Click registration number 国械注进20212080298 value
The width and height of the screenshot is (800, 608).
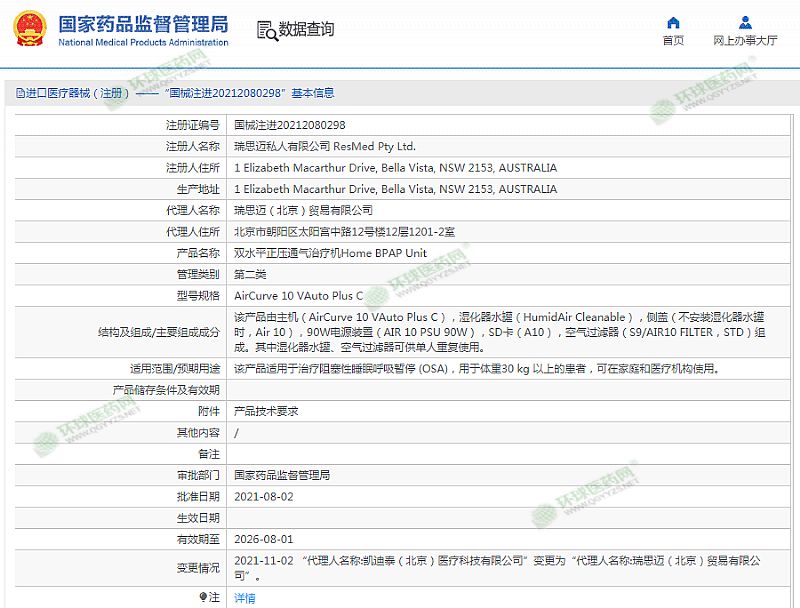(289, 125)
